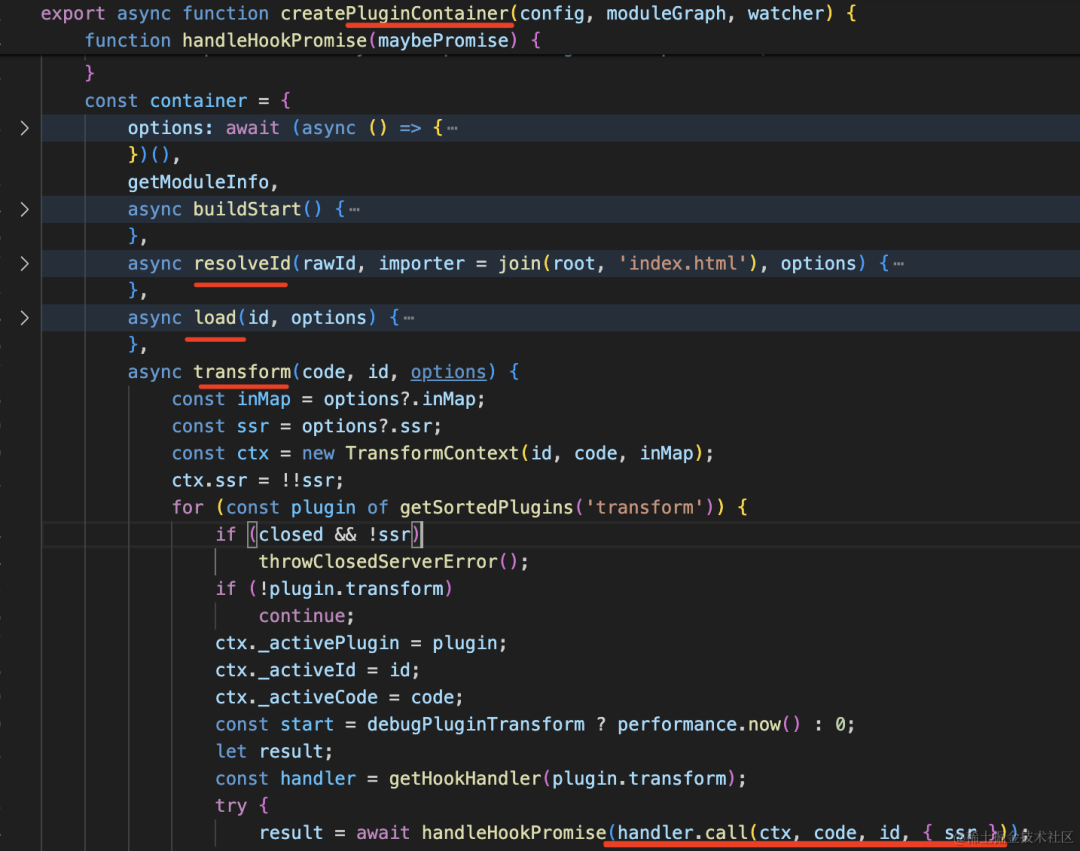Expand the folded resolveId method
The height and width of the screenshot is (851, 1080).
[x=25, y=264]
